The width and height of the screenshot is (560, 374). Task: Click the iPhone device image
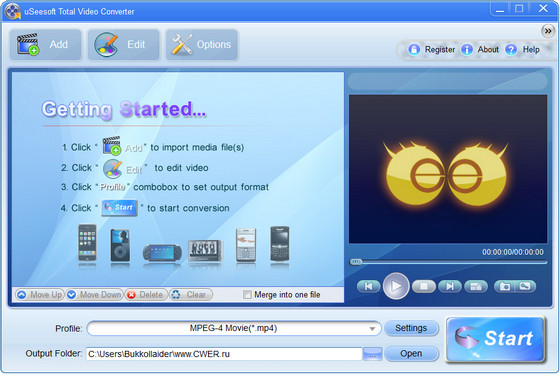pyautogui.click(x=88, y=243)
